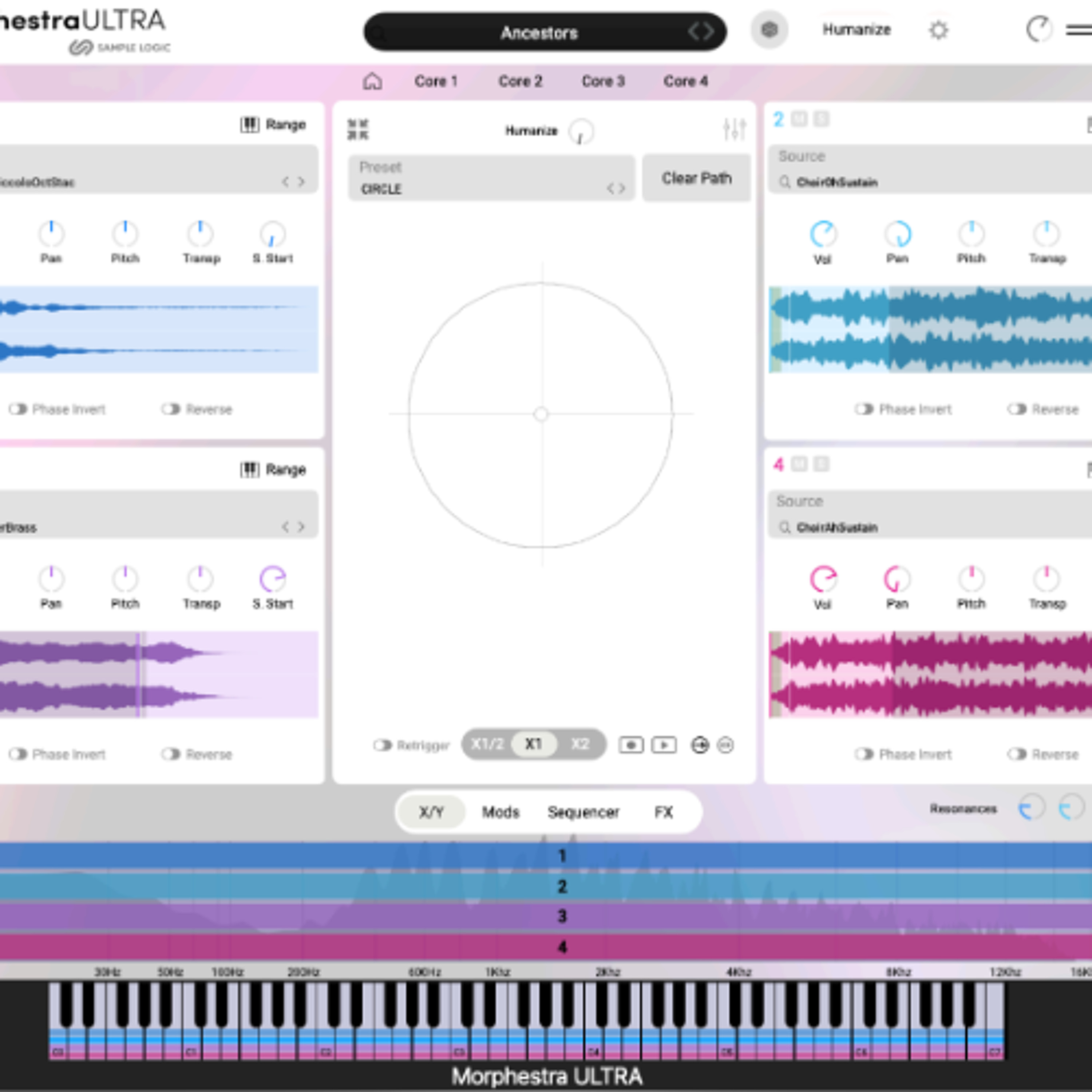
Task: Toggle Reverse on ChoirAhSustain core
Action: (x=1017, y=754)
